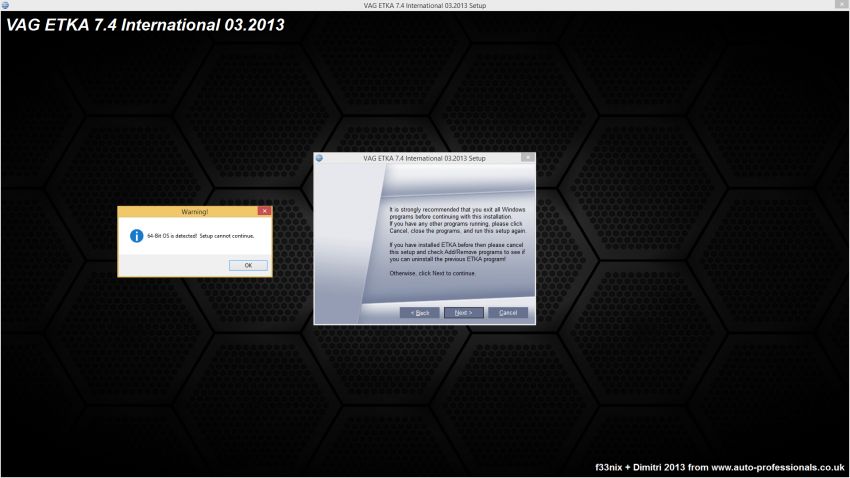Viewport: 850px width, 478px height.
Task: Click the Warning! dialog title
Action: pos(195,211)
